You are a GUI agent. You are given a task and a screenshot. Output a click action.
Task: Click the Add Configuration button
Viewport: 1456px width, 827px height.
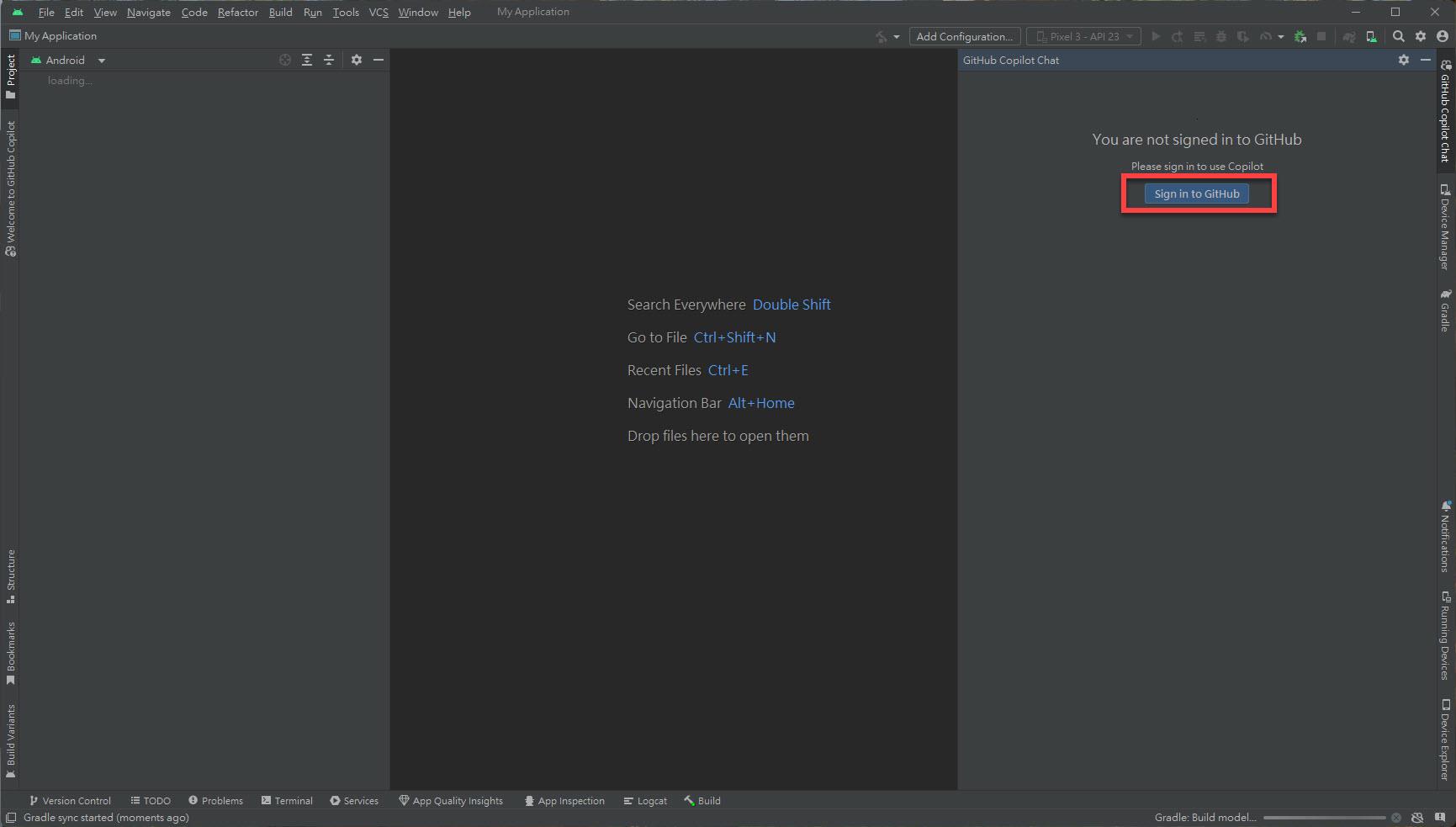pyautogui.click(x=964, y=36)
